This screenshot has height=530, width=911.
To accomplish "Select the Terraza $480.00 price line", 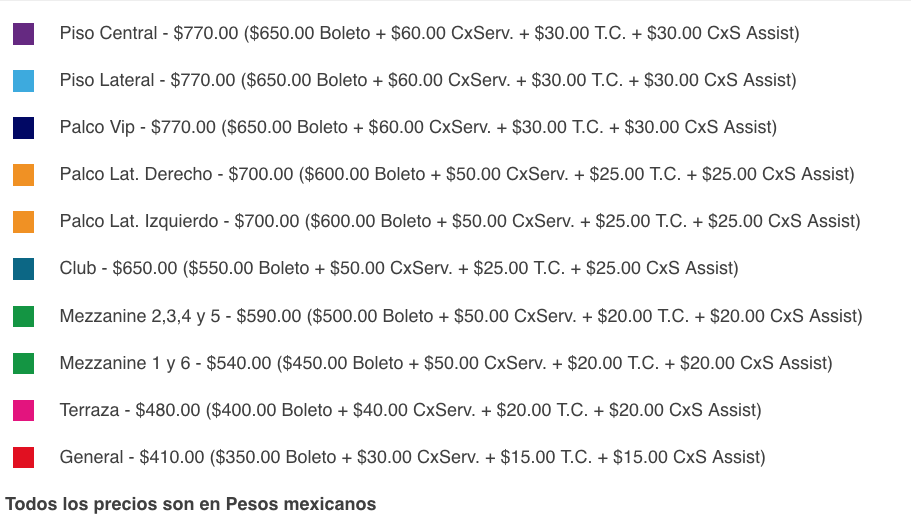I will point(410,410).
